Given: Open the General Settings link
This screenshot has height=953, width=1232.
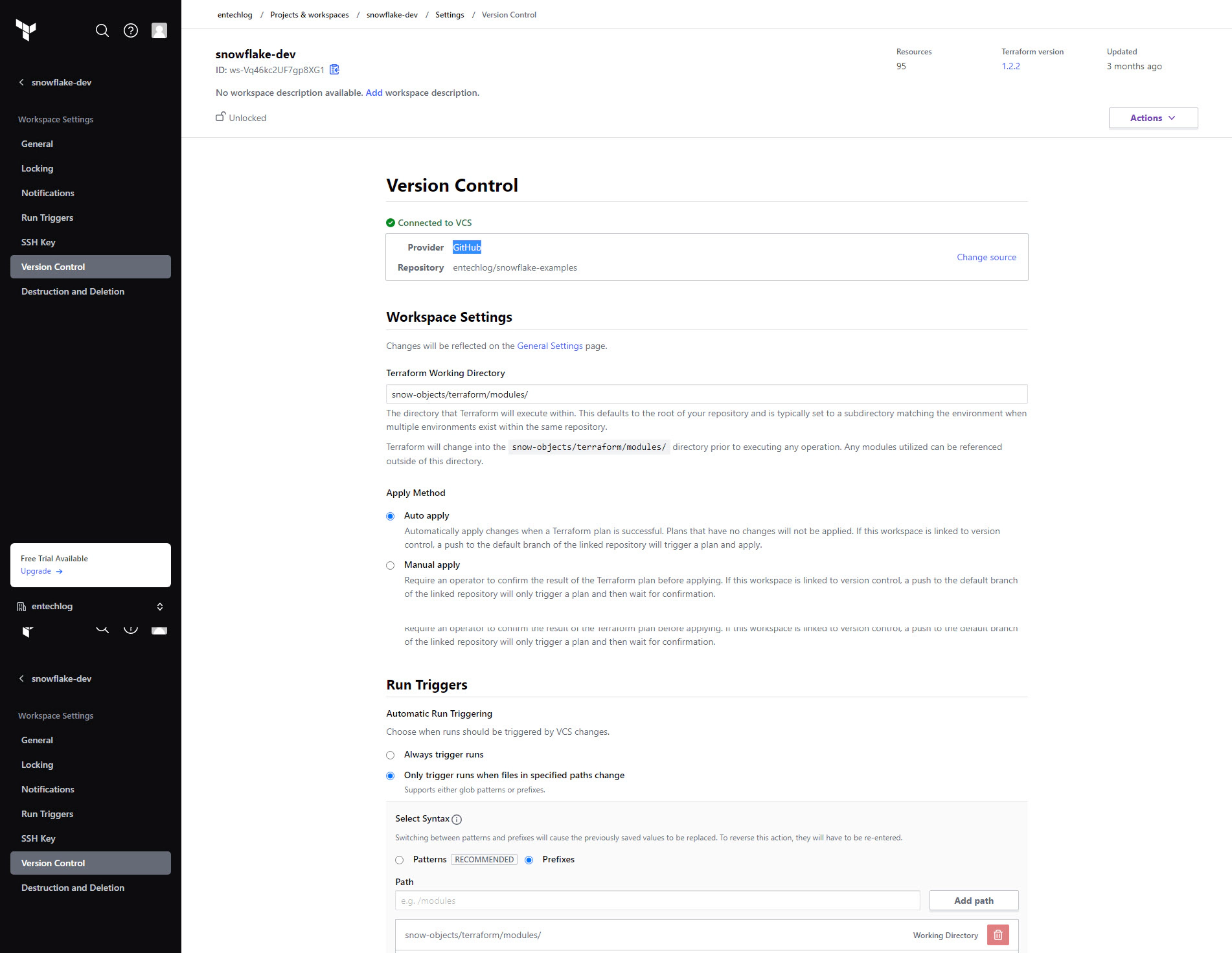Looking at the screenshot, I should pyautogui.click(x=550, y=346).
